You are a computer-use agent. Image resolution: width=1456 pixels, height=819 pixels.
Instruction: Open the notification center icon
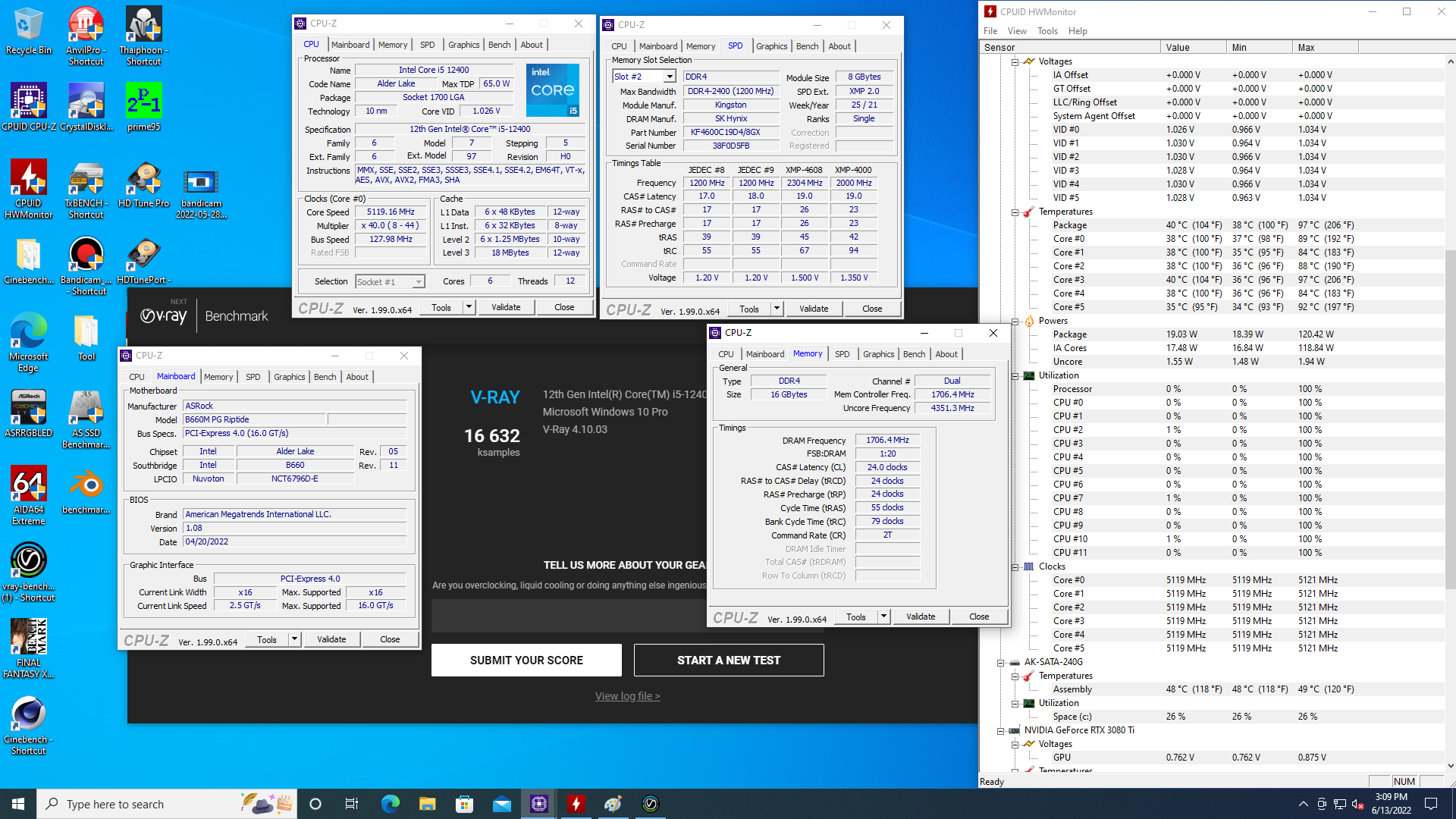[x=1431, y=804]
